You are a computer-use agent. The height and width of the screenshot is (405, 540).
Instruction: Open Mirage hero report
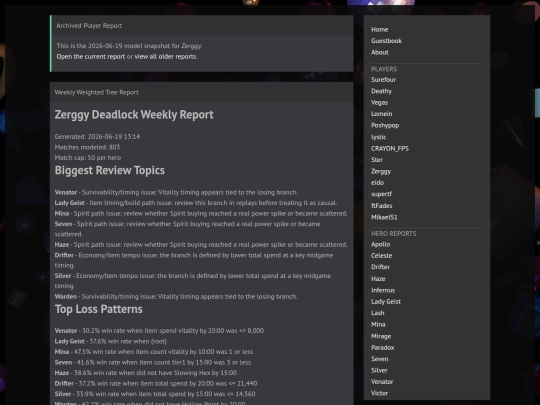pos(381,336)
